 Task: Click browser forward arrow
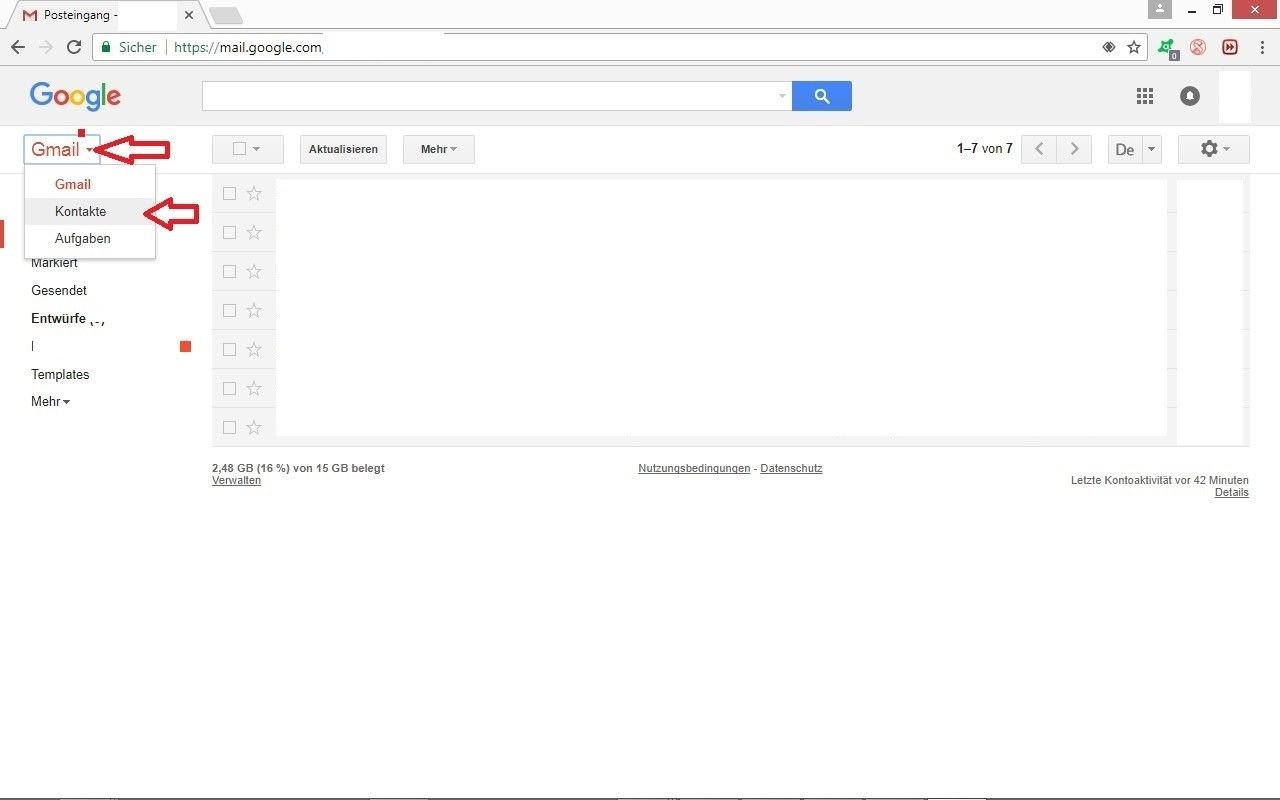46,47
